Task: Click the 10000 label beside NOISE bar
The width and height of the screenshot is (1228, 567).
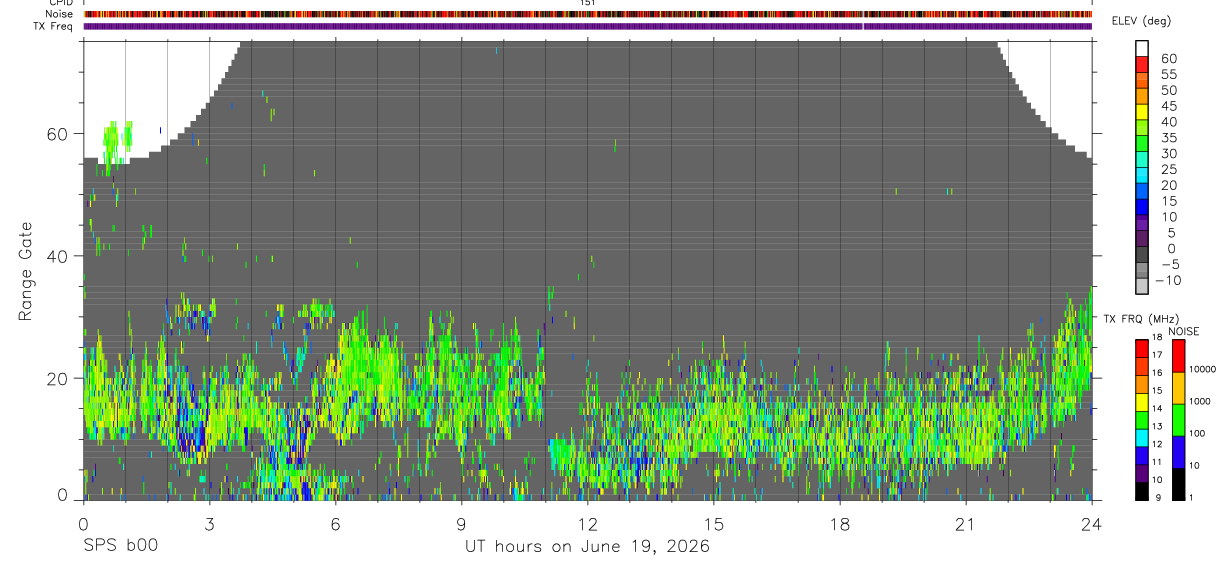Action: pyautogui.click(x=1201, y=369)
